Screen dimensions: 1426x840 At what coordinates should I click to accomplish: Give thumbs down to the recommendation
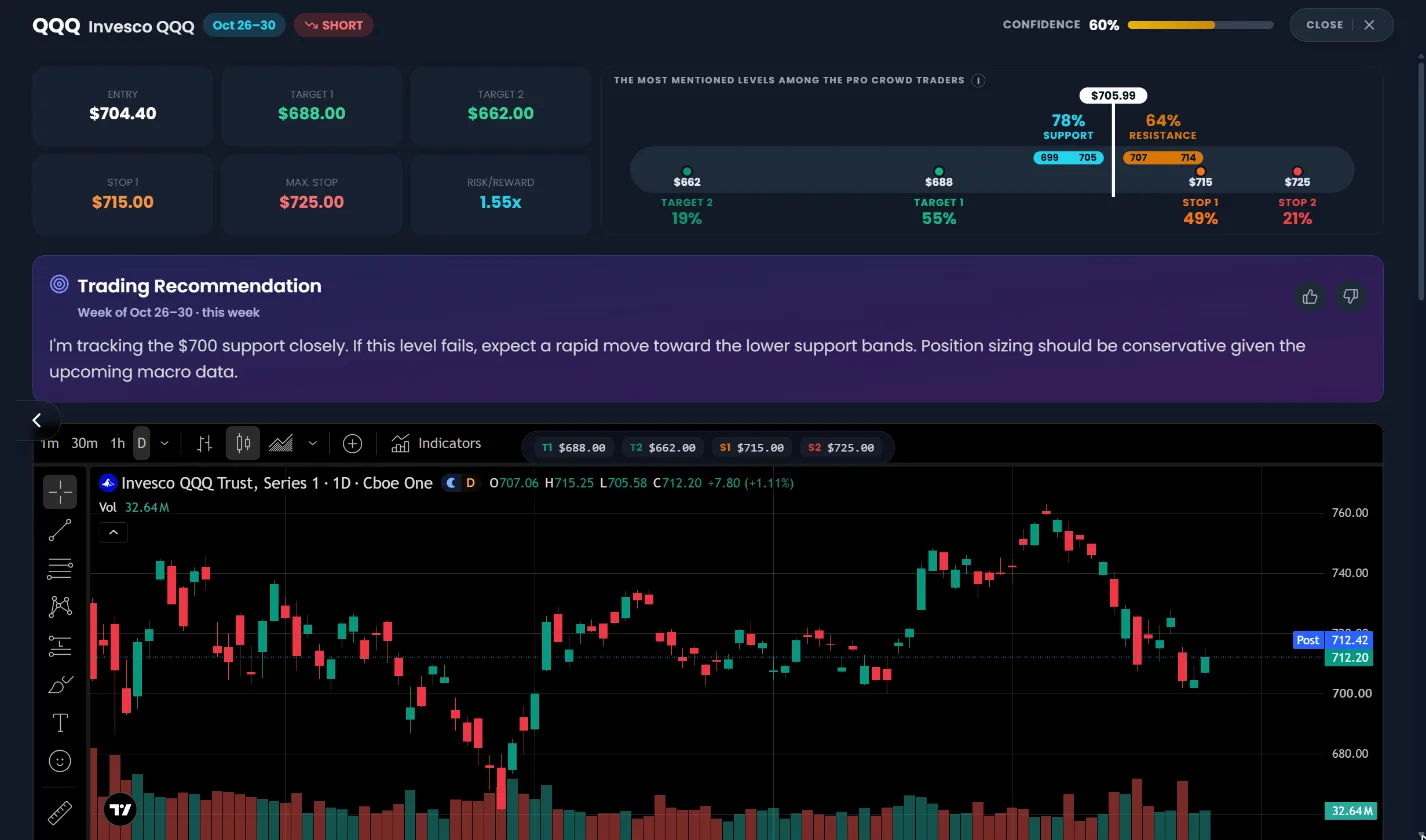pos(1351,297)
